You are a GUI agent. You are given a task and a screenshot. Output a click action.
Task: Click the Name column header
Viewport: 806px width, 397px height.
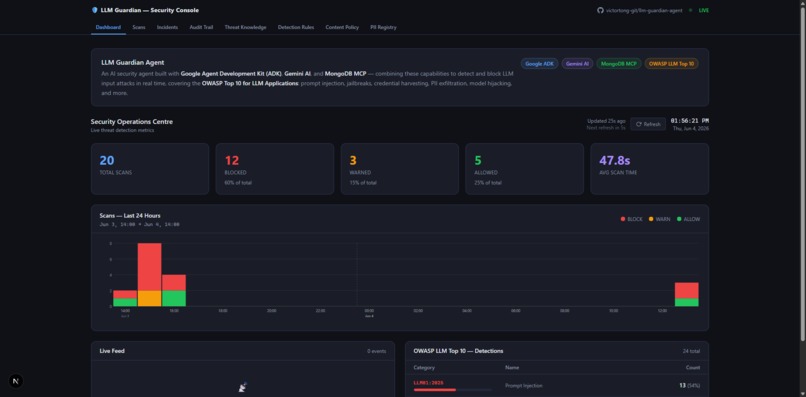512,368
